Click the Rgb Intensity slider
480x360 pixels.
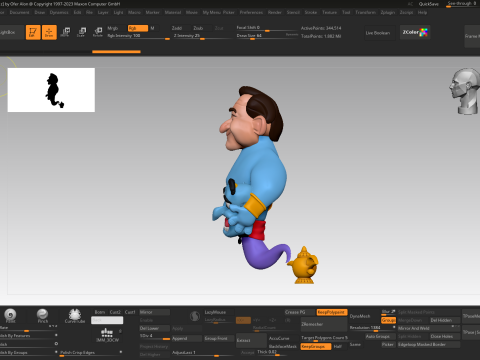point(138,36)
